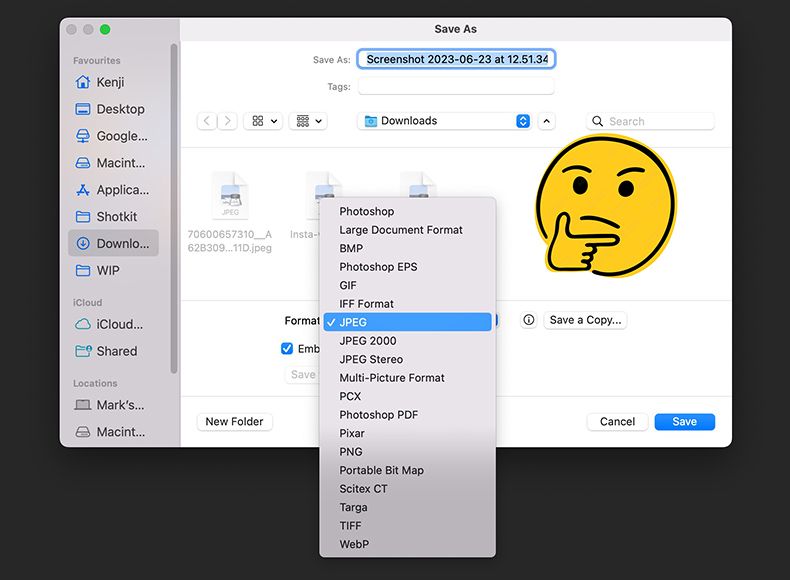The height and width of the screenshot is (580, 790).
Task: Choose Downloads in the sidebar
Action: [113, 243]
